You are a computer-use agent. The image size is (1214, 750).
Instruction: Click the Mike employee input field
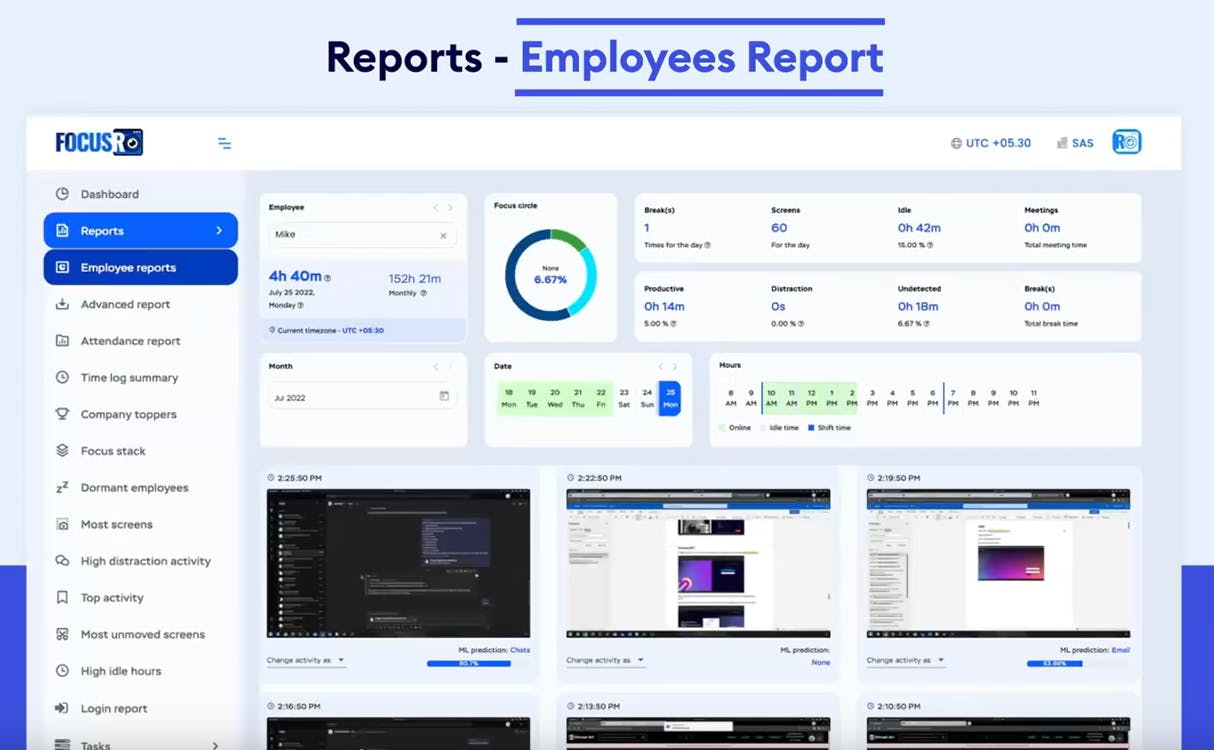tap(363, 235)
